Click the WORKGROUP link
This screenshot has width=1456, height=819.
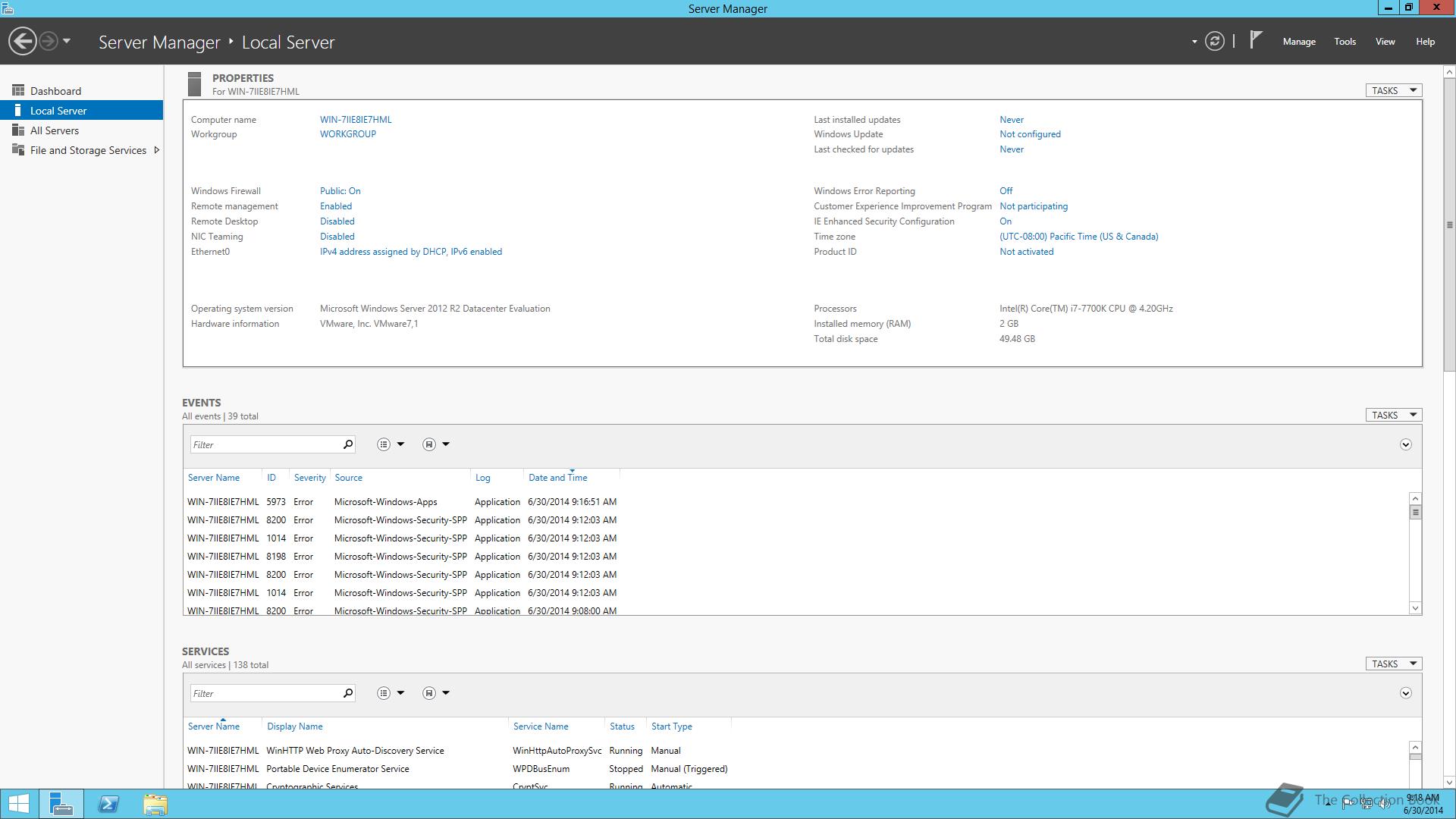pyautogui.click(x=348, y=134)
